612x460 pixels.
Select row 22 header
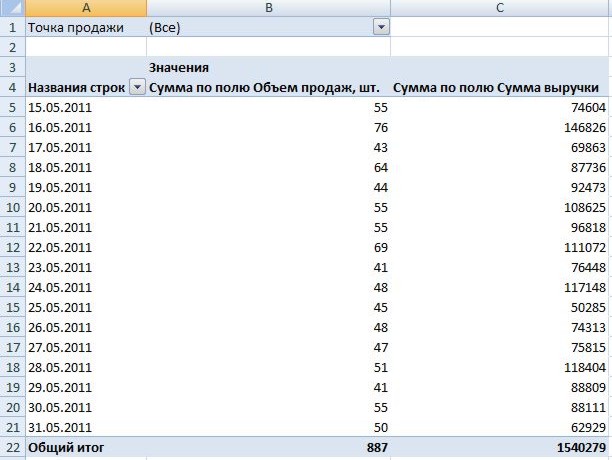[12, 447]
